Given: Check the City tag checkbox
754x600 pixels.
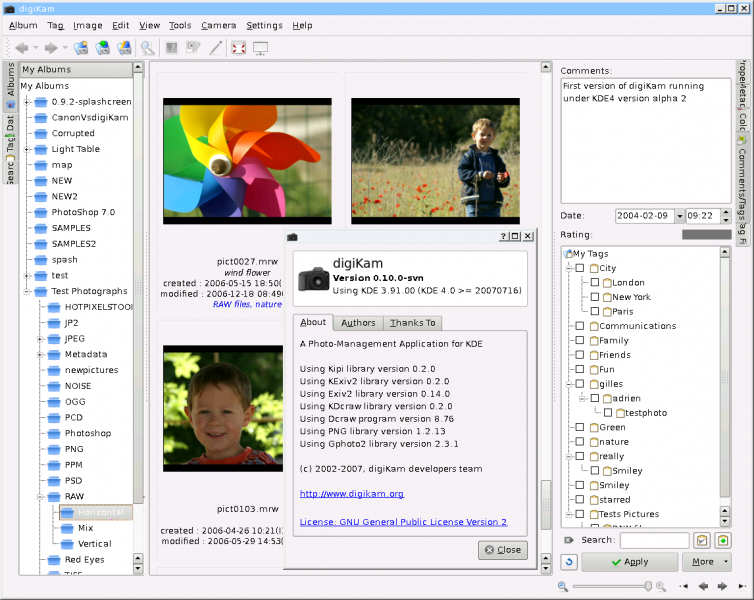Looking at the screenshot, I should pos(580,268).
